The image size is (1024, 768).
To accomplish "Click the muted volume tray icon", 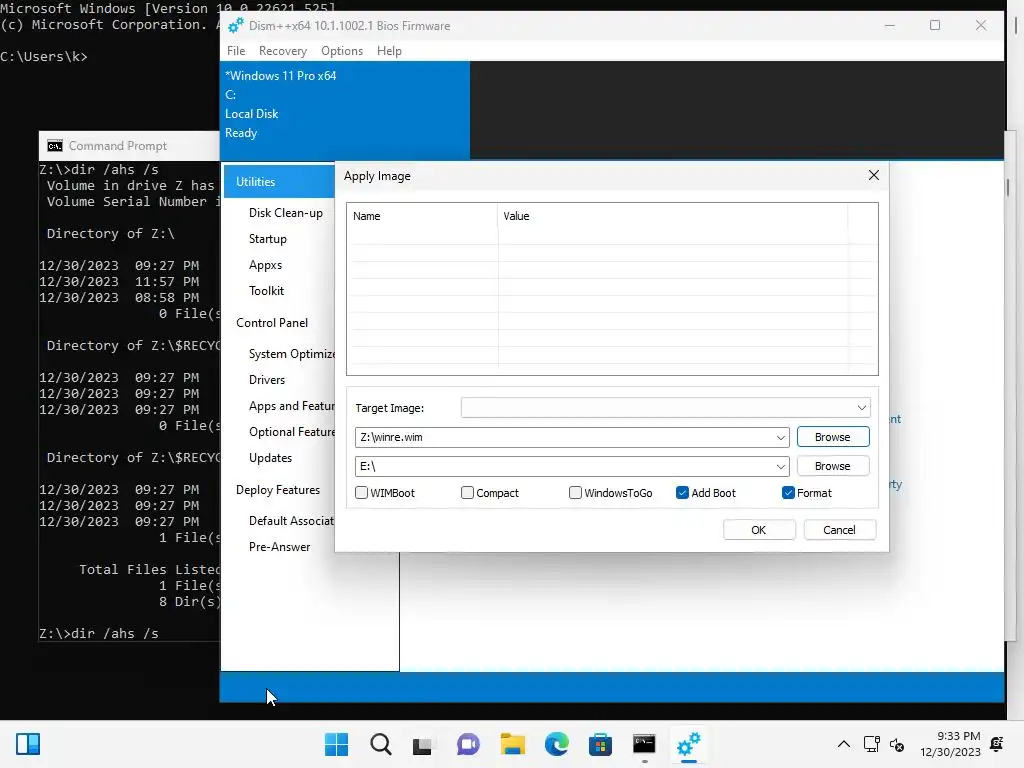I will 897,744.
